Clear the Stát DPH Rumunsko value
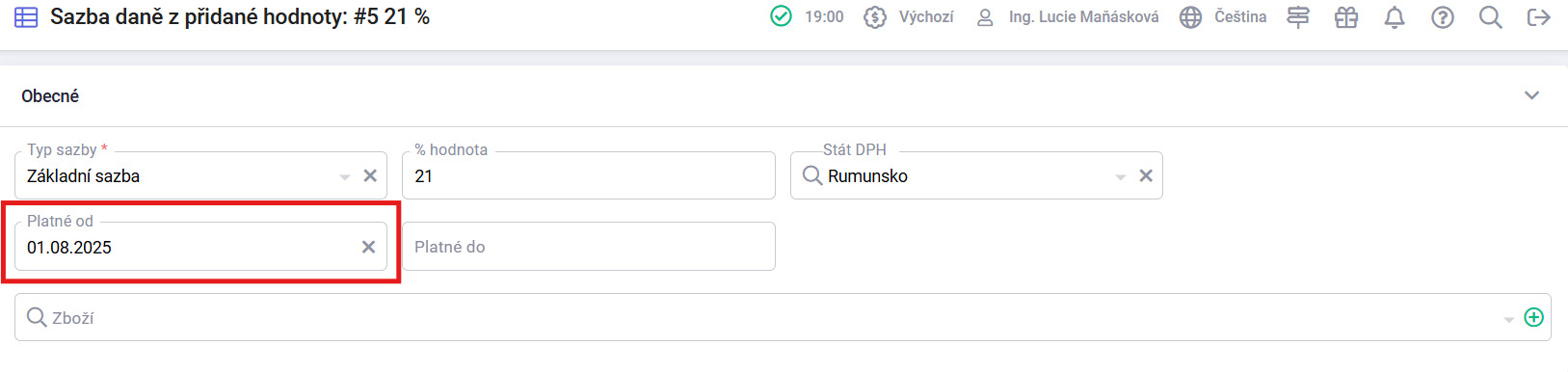1568x372 pixels. click(1146, 175)
